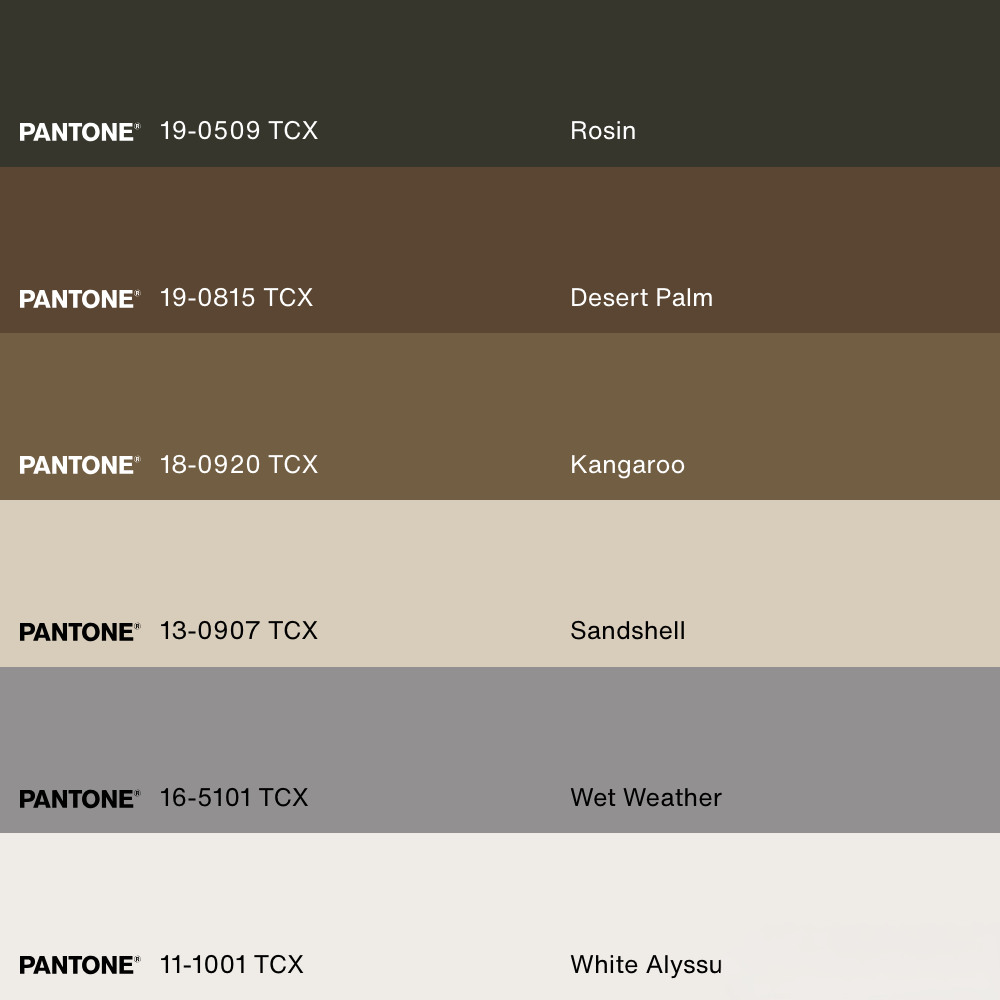Viewport: 1000px width, 1000px height.
Task: Select the Kangaroo color name
Action: tap(628, 465)
